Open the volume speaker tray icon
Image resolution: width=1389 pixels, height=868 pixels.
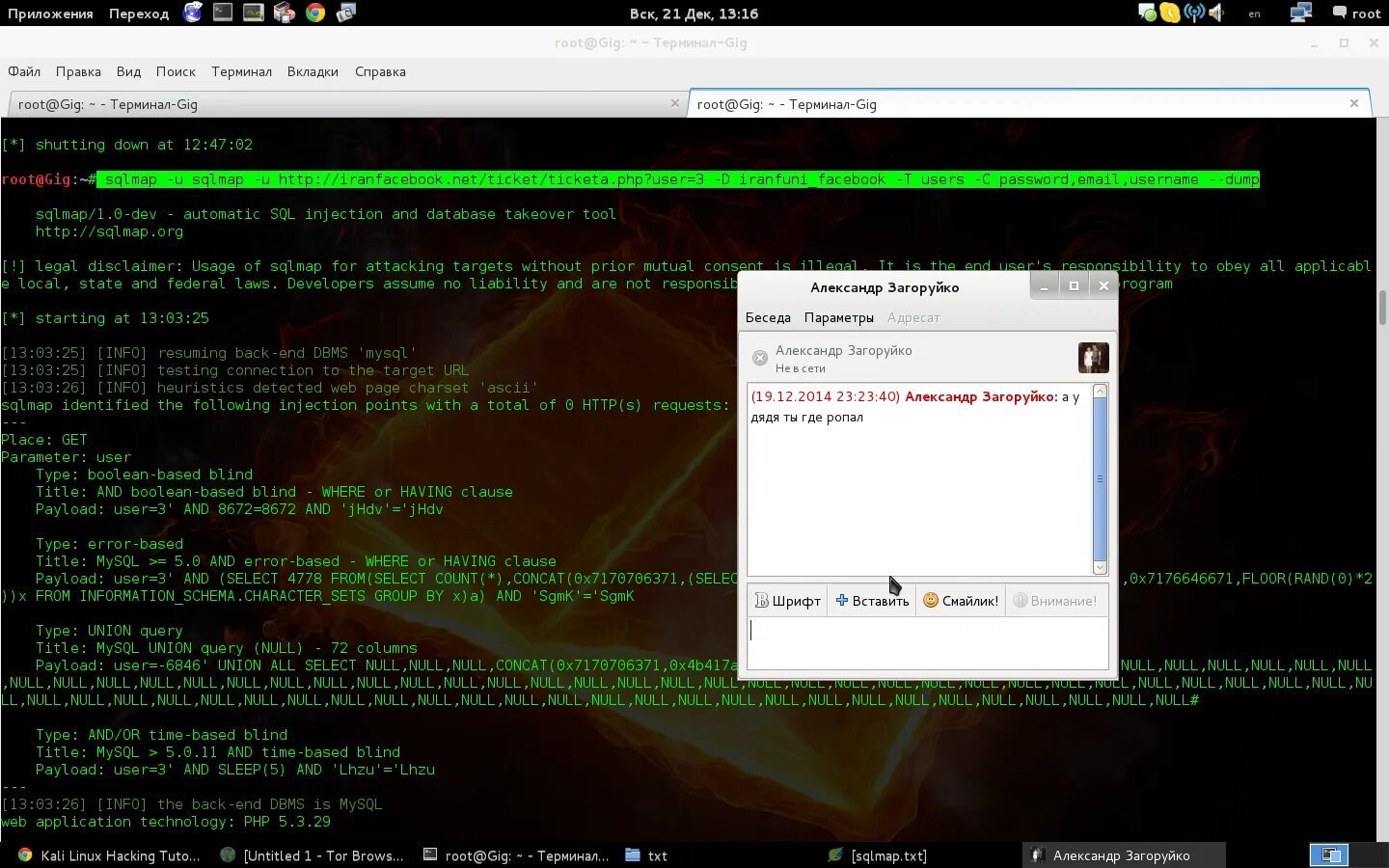[x=1216, y=13]
